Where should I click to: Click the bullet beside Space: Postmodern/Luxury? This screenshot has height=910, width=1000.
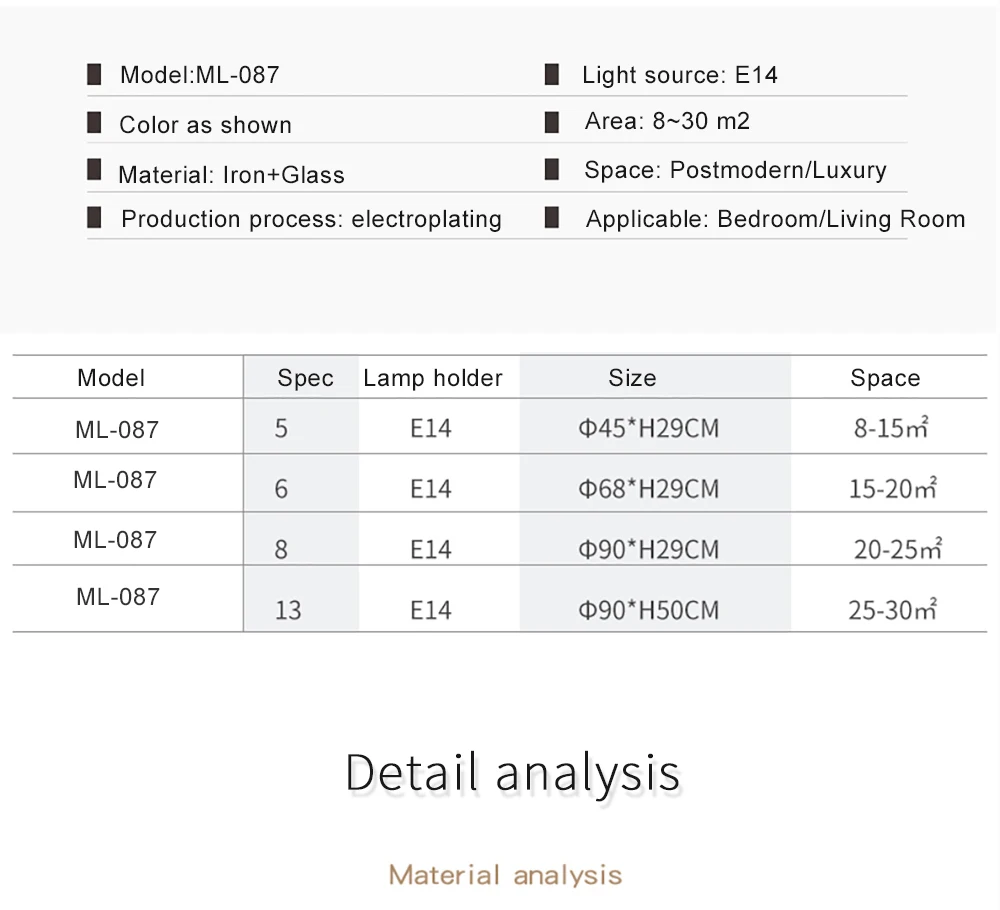(x=552, y=170)
